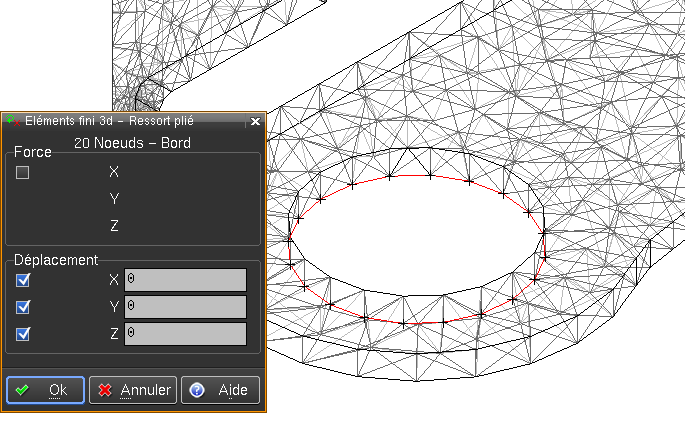Close the Eléments fini 3d dialog
Screen dimensions: 685x424
(x=255, y=121)
